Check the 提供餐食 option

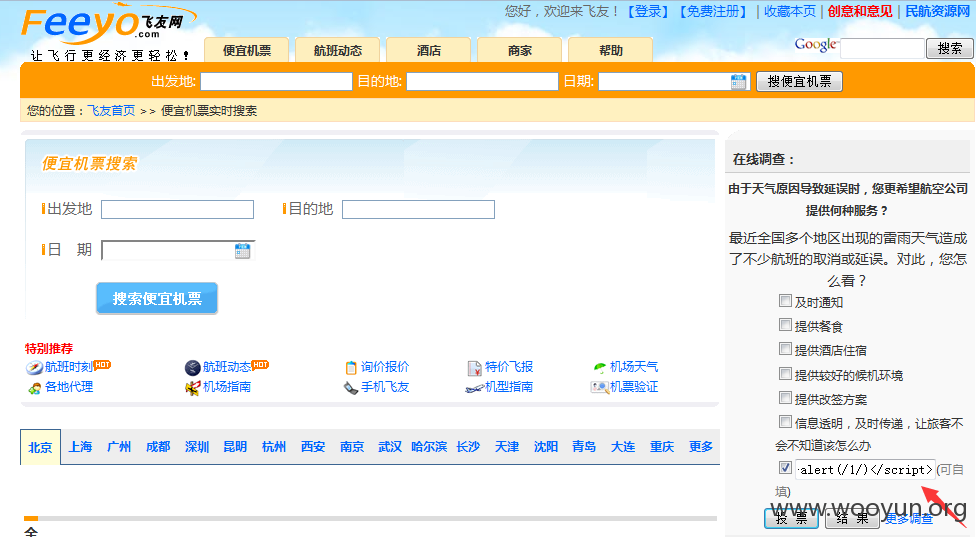(786, 325)
